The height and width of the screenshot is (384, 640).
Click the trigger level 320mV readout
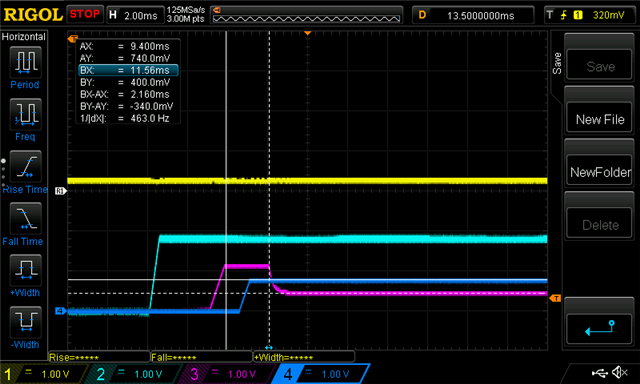click(x=608, y=16)
